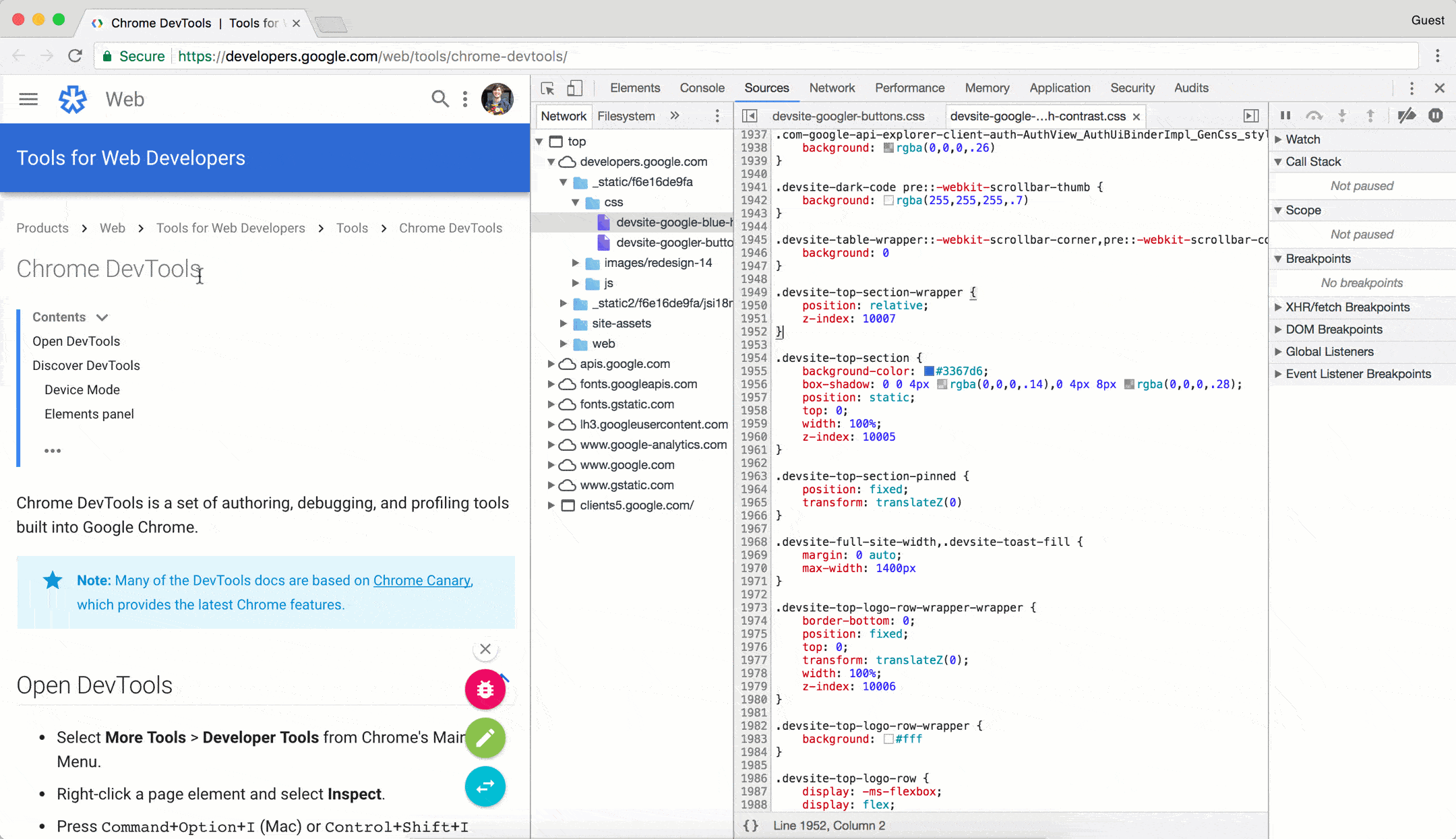The height and width of the screenshot is (839, 1456).
Task: Click the line number input field
Action: (x=828, y=825)
